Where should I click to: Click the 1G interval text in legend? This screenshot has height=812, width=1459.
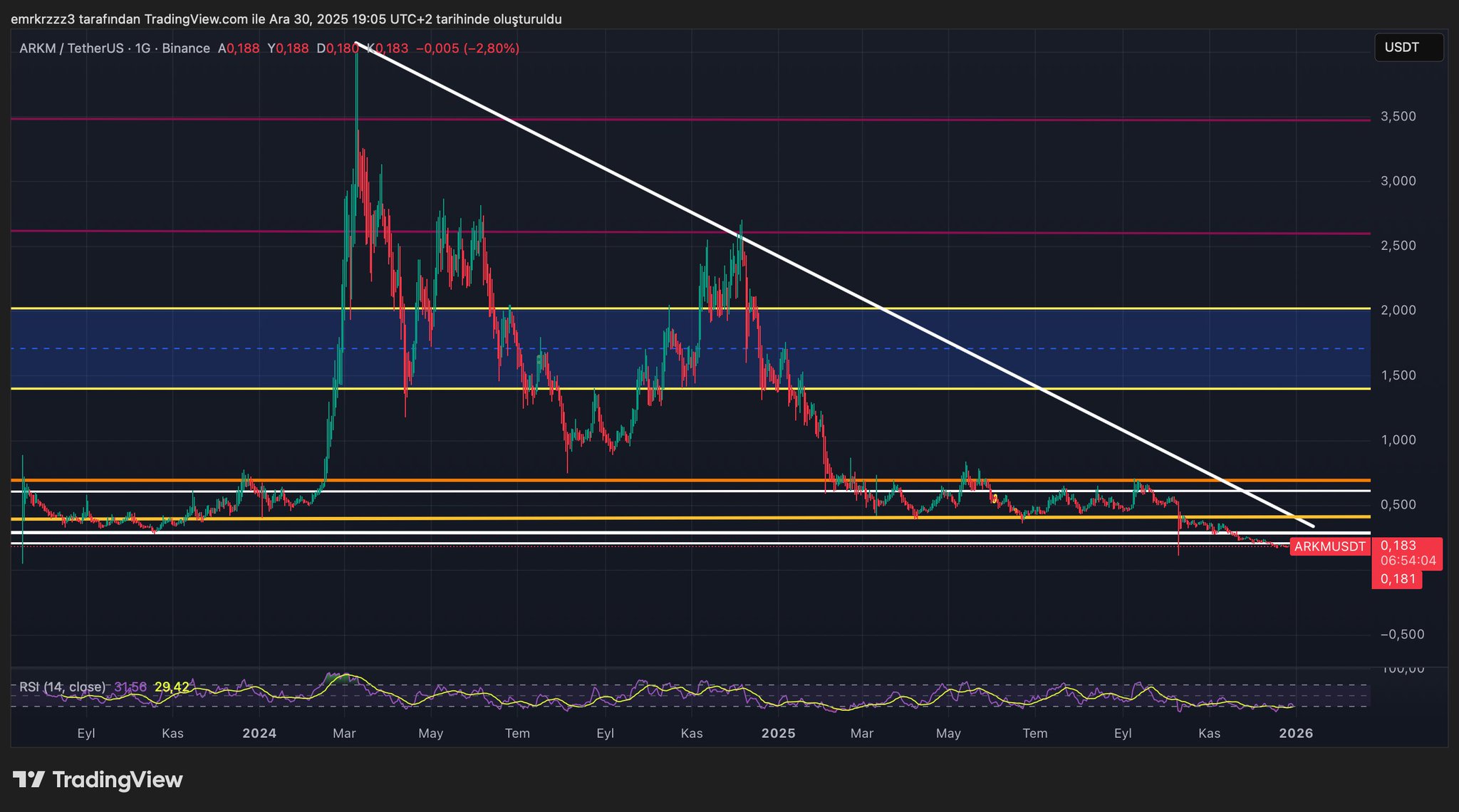coord(142,48)
